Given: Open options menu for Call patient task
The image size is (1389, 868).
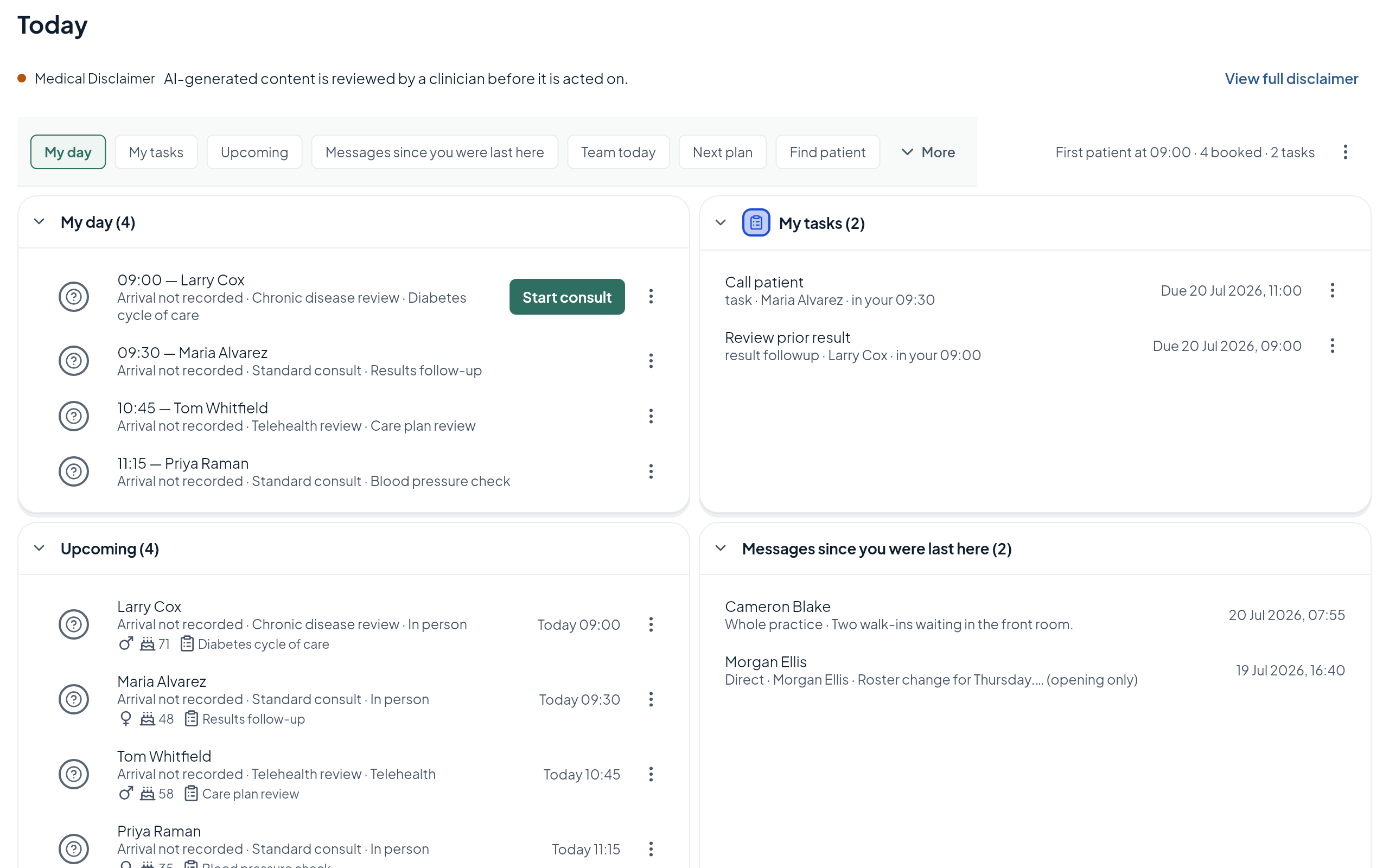Looking at the screenshot, I should tap(1332, 290).
